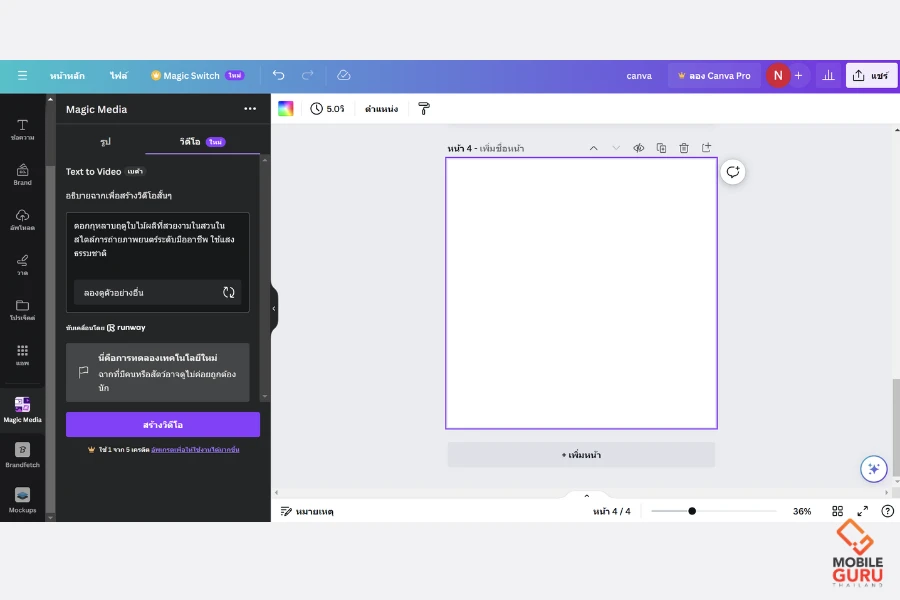Click the add comment bubble icon
Viewport: 900px width, 600px height.
click(x=733, y=172)
